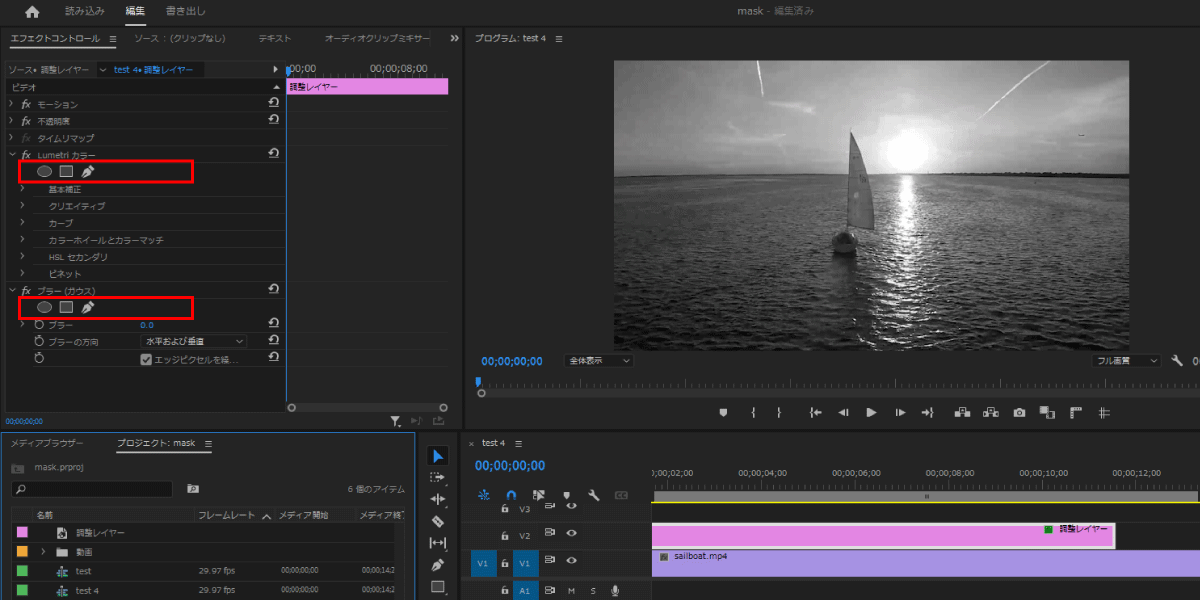
Task: Open the フル画質 playback resolution dropdown
Action: point(1127,361)
